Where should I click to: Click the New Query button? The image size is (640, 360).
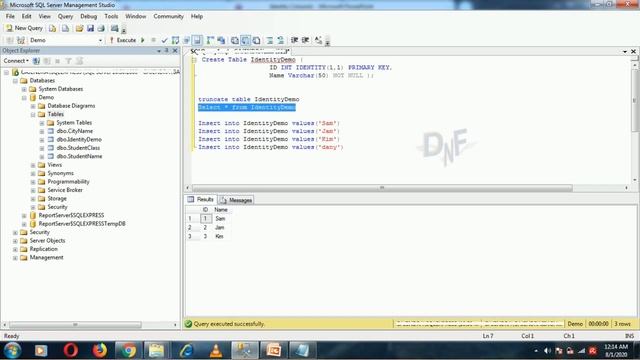pos(24,28)
